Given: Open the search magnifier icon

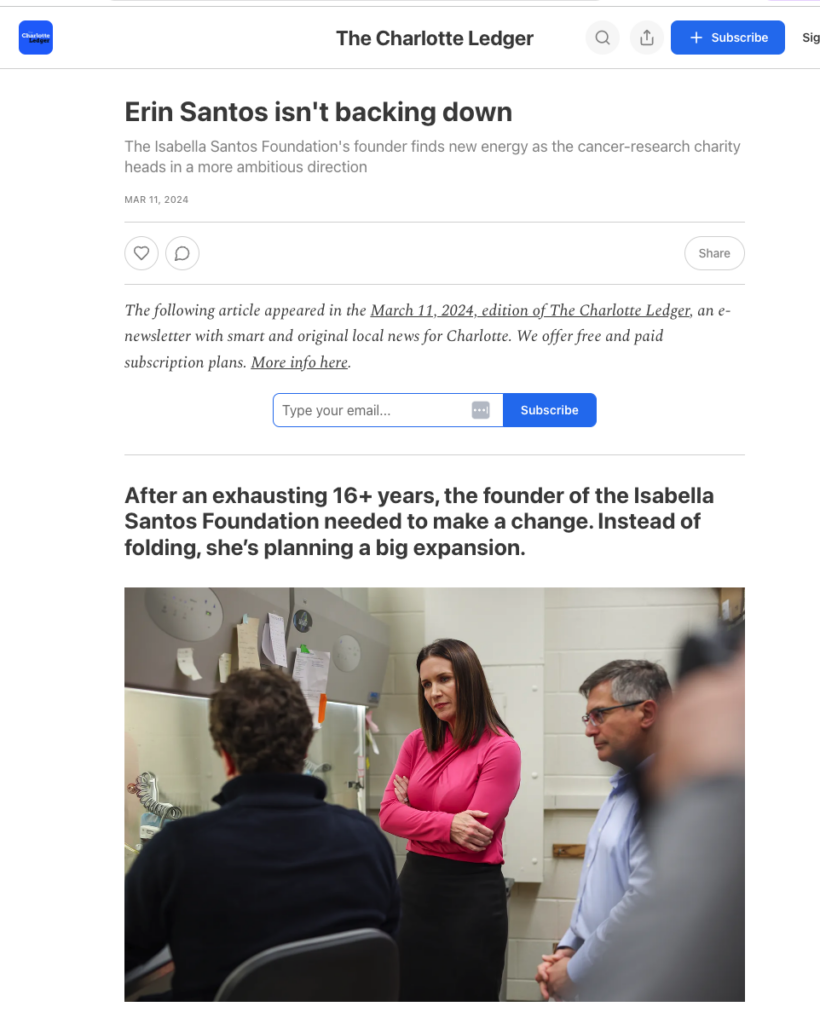Looking at the screenshot, I should point(603,38).
